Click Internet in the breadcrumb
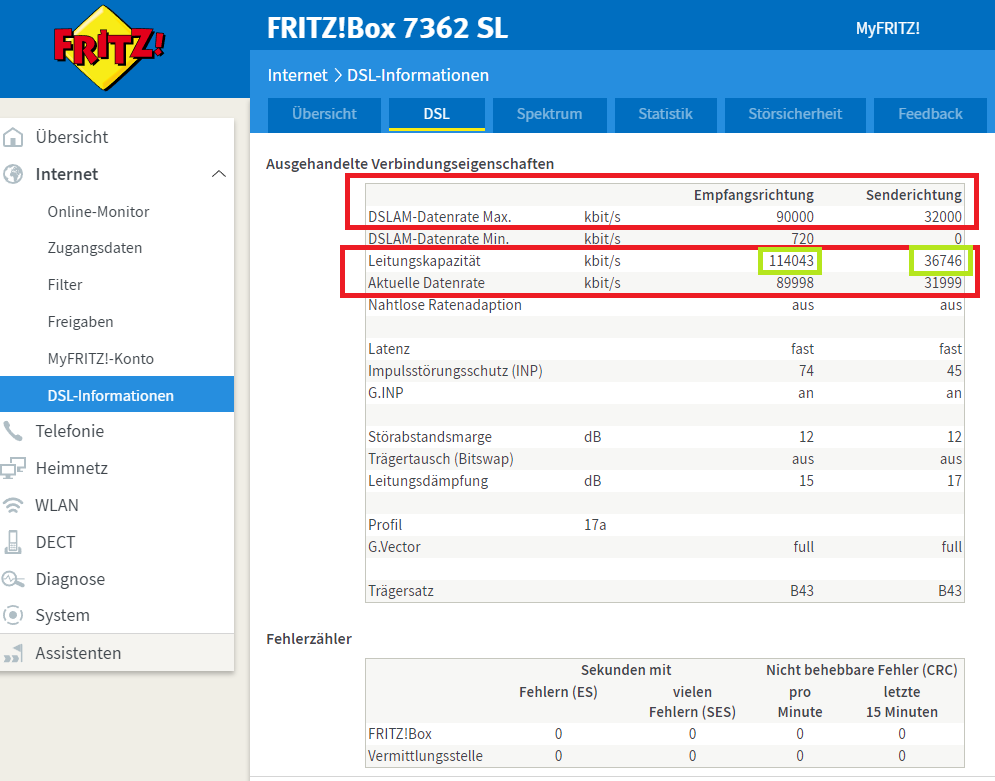The height and width of the screenshot is (781, 995). pyautogui.click(x=297, y=75)
